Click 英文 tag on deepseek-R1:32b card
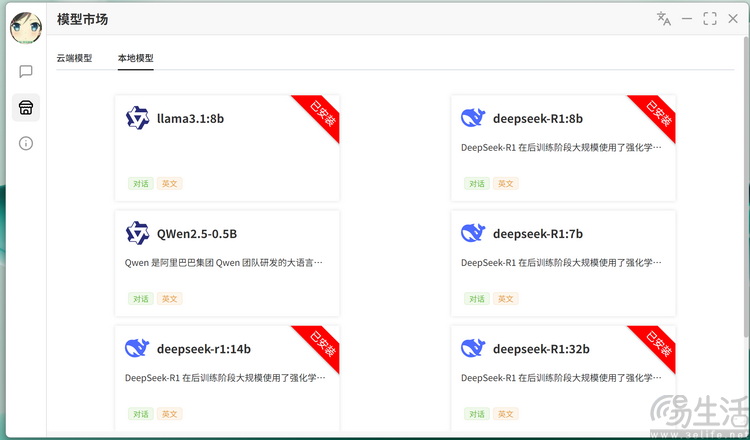The width and height of the screenshot is (750, 440). (506, 414)
